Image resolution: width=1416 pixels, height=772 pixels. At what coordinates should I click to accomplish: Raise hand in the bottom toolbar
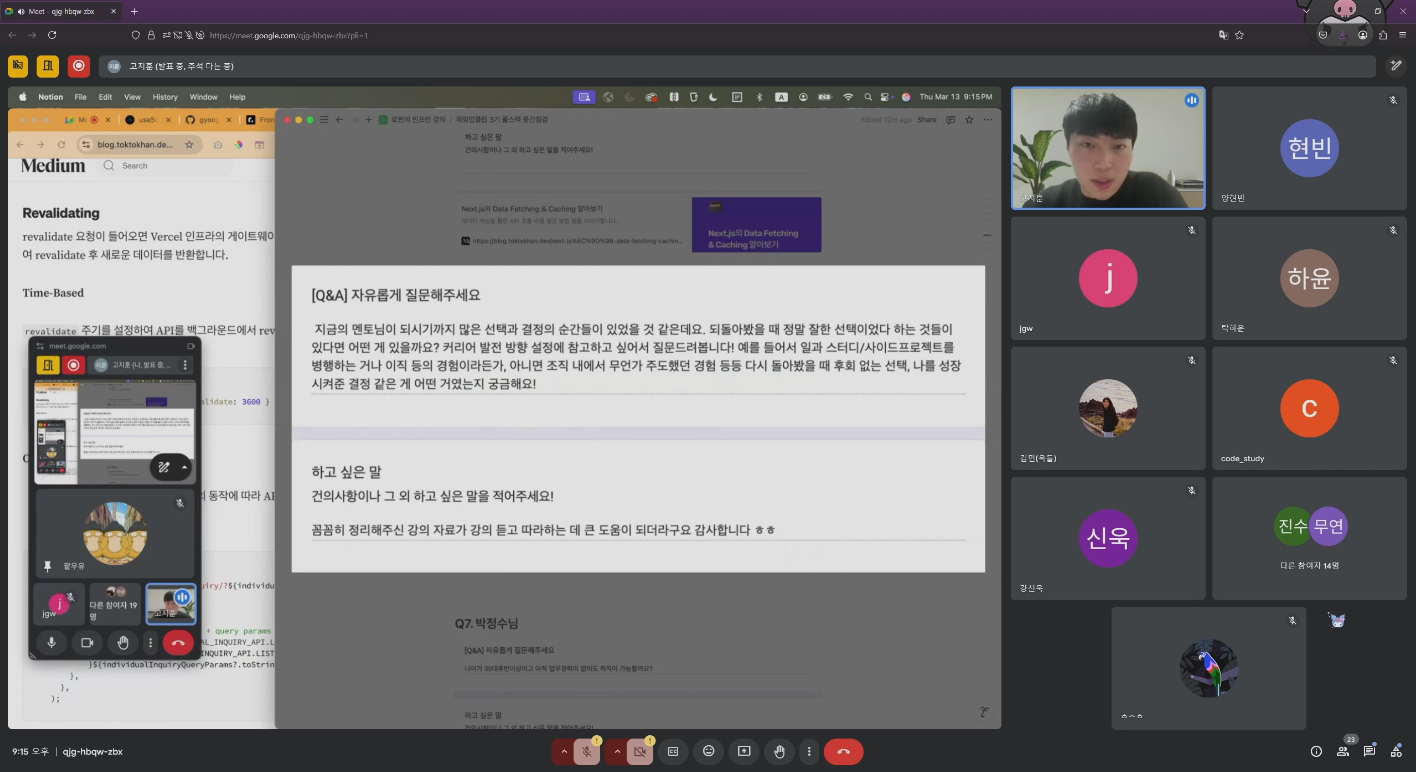(779, 752)
